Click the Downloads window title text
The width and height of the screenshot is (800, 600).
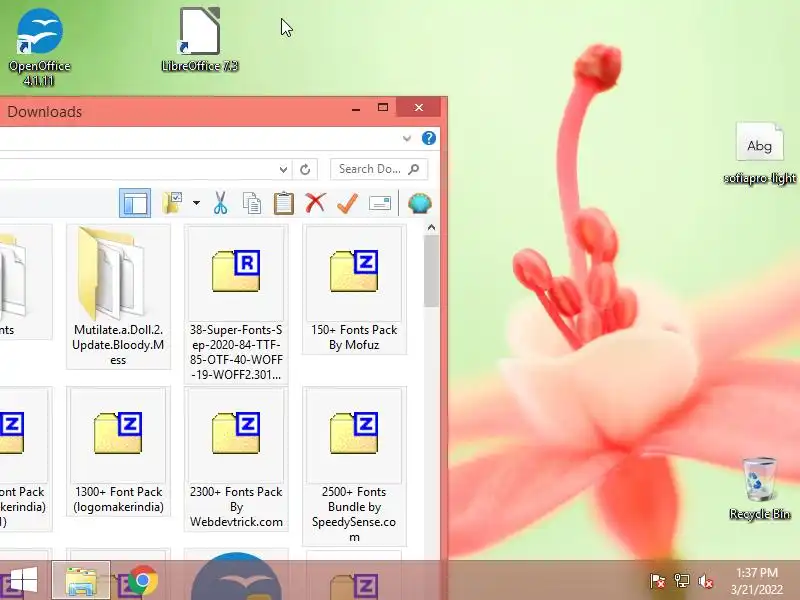44,112
